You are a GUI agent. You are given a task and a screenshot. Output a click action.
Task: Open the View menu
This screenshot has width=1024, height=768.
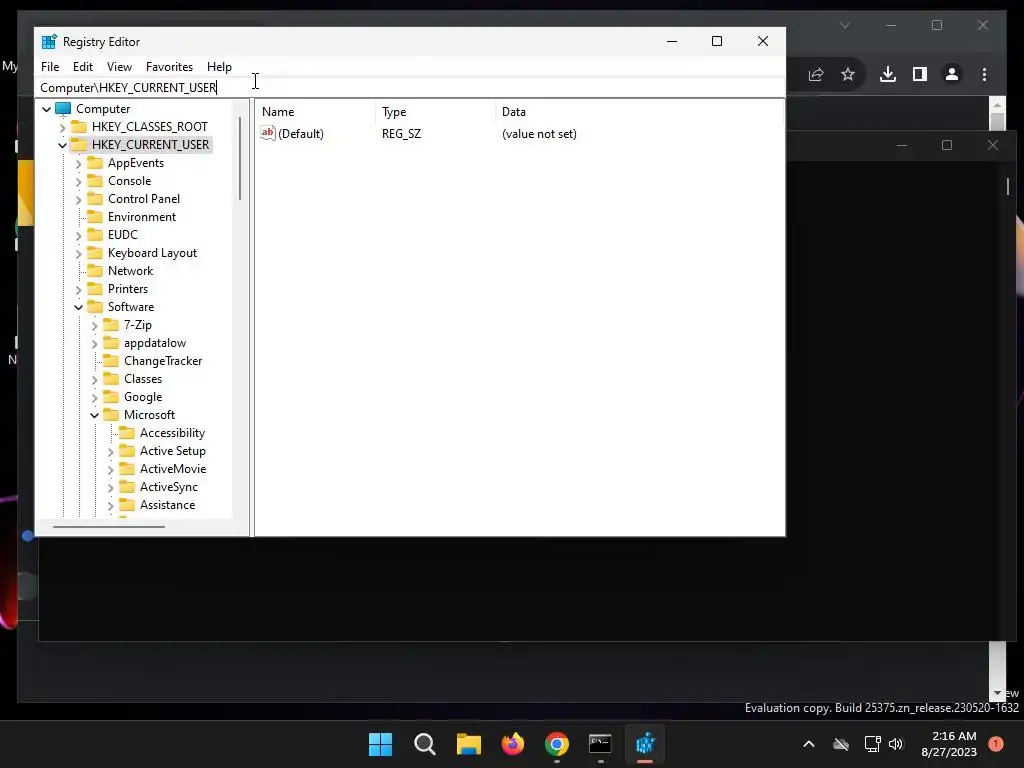click(x=119, y=67)
